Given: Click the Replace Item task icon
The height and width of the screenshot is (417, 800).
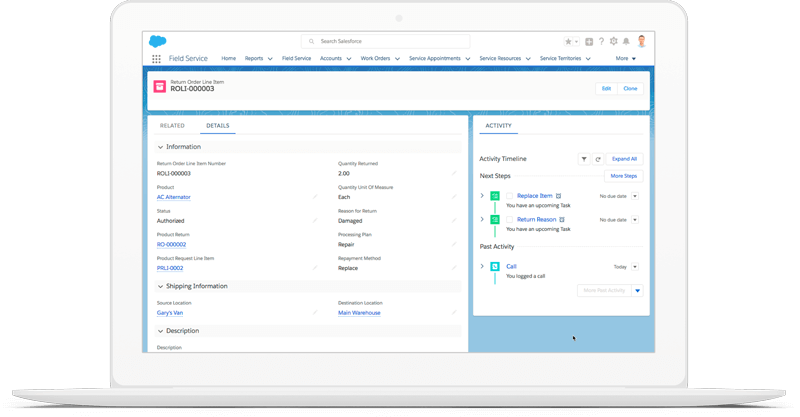Looking at the screenshot, I should 495,196.
